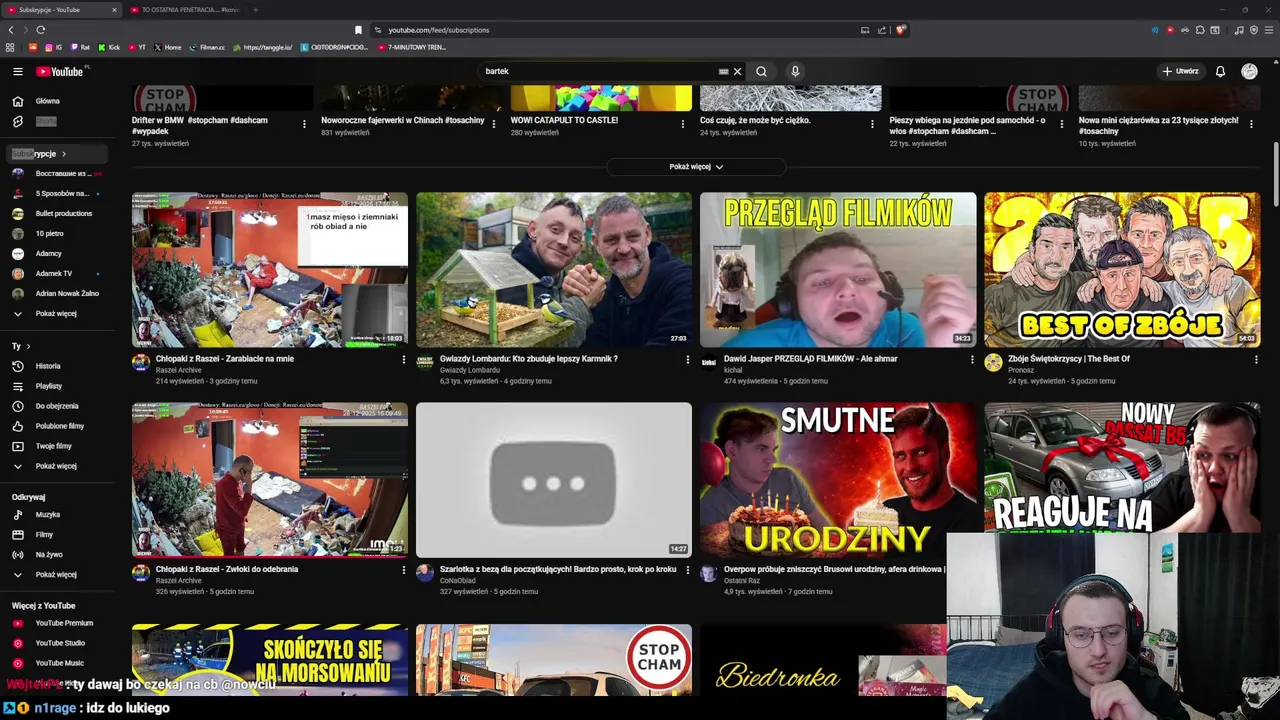The width and height of the screenshot is (1280, 720).
Task: Open Rat bookmark in bookmarks bar
Action: [80, 47]
